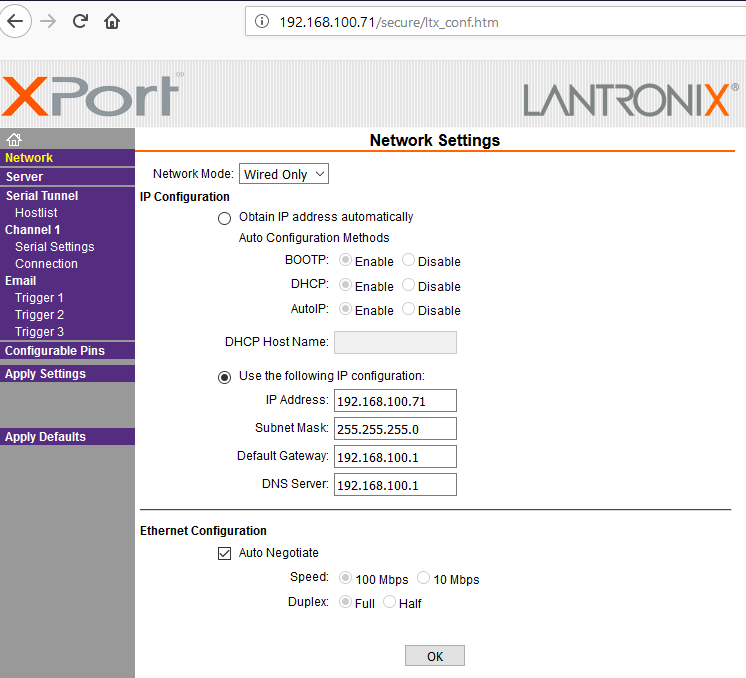The height and width of the screenshot is (678, 746).
Task: Go back with the browser back arrow
Action: click(15, 21)
